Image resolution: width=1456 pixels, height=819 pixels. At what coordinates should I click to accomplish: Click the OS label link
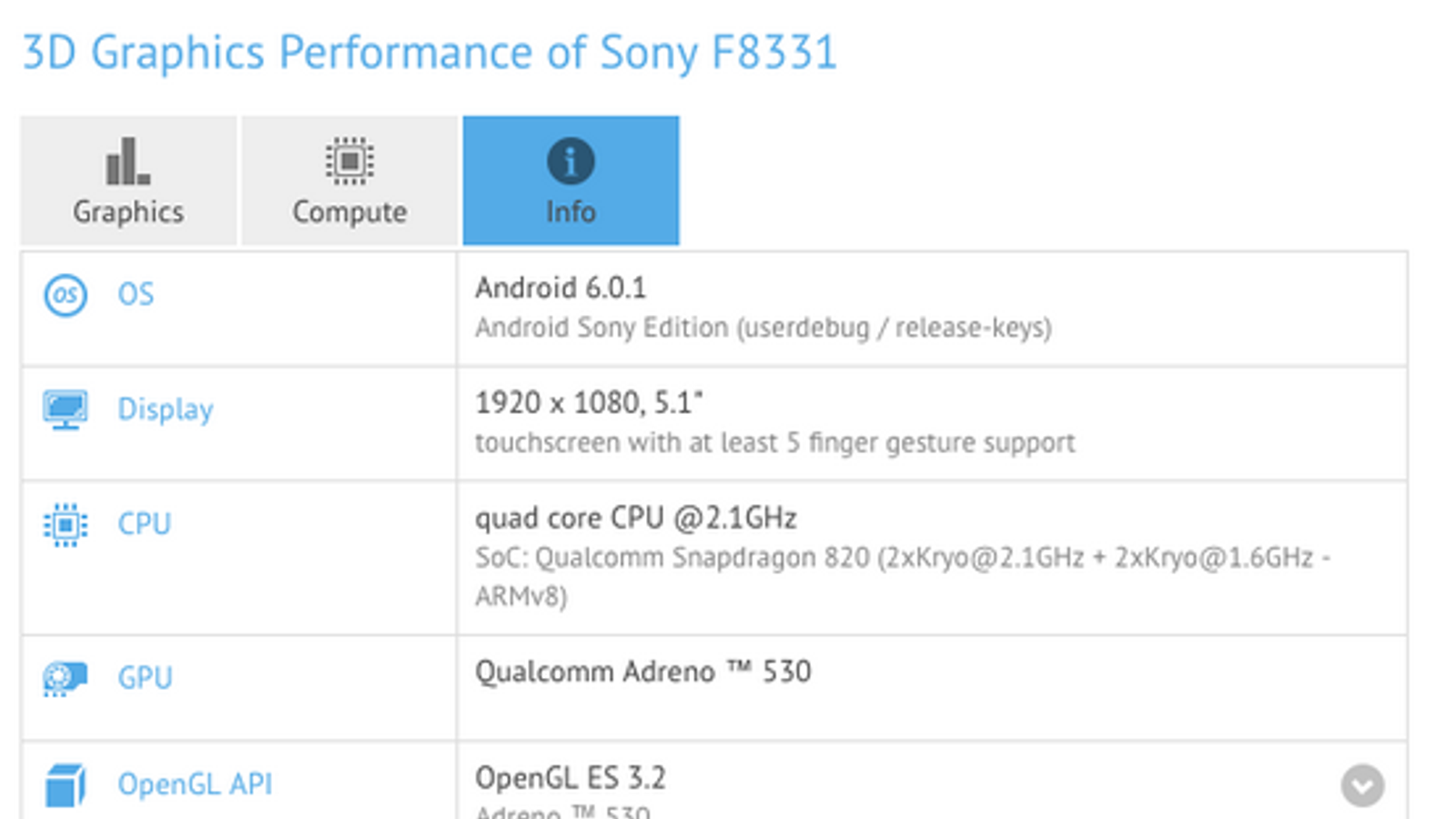tap(136, 295)
